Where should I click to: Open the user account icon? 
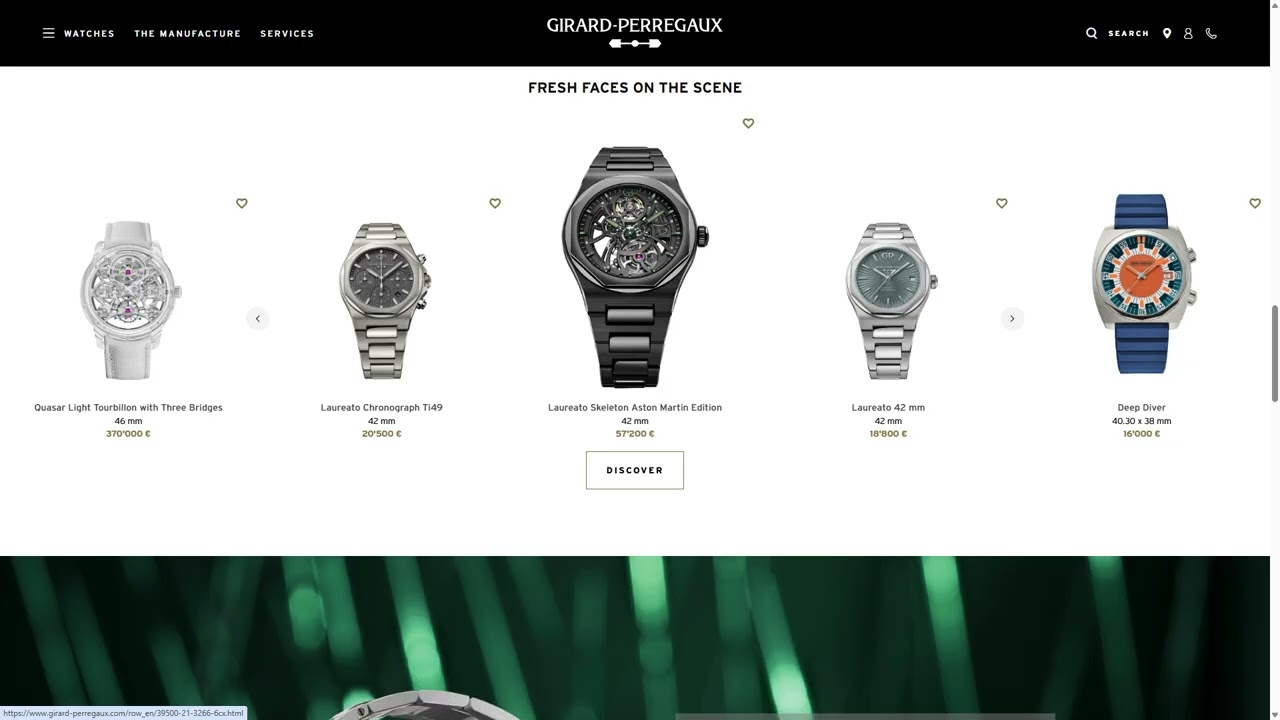click(x=1188, y=33)
